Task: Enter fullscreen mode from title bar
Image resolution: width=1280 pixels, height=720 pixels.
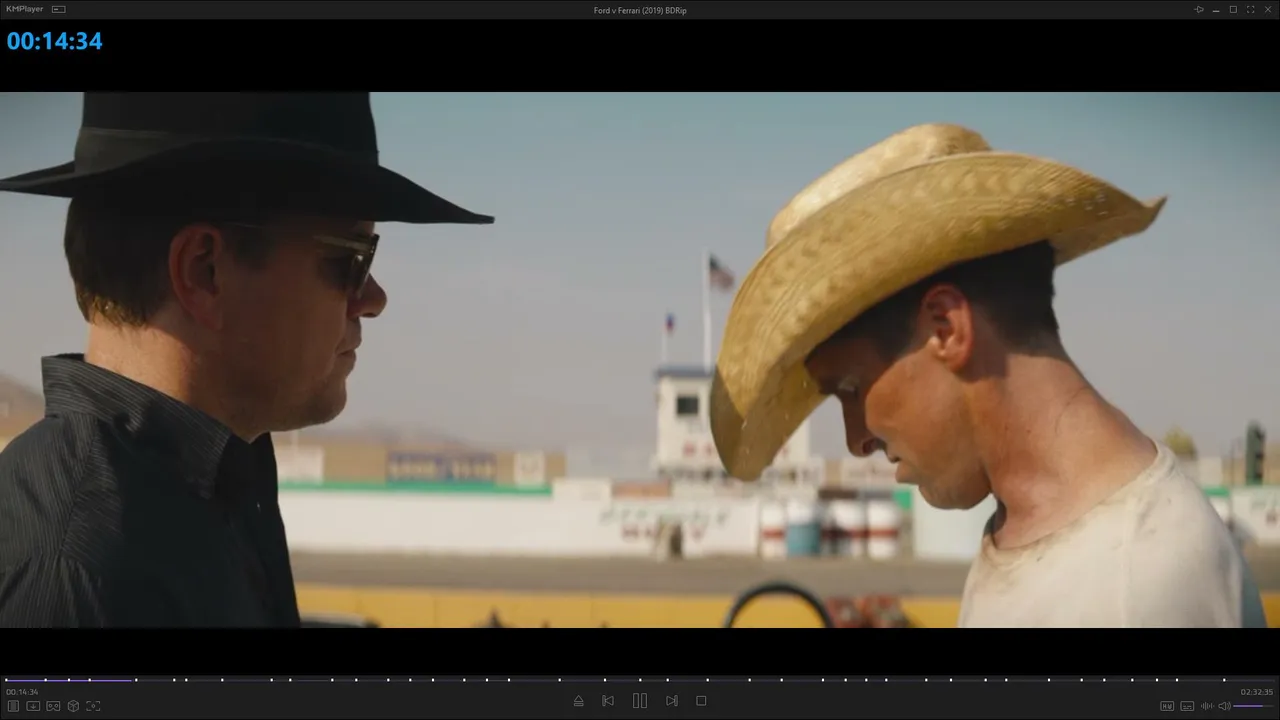Action: coord(1250,9)
